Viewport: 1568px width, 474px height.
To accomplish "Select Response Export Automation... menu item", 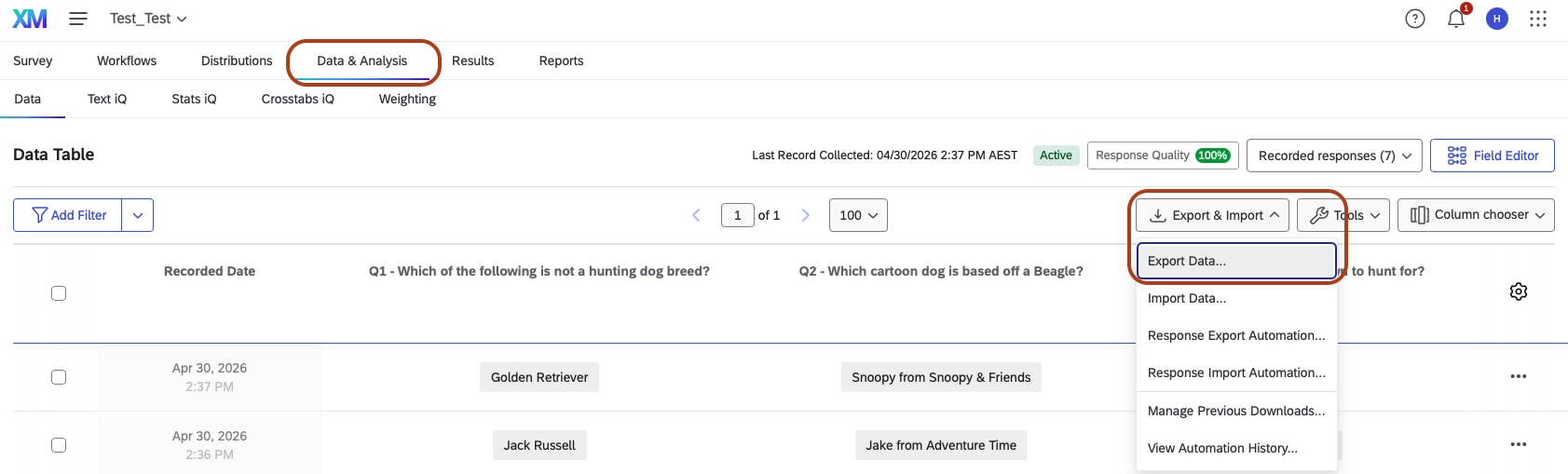I will pyautogui.click(x=1236, y=335).
